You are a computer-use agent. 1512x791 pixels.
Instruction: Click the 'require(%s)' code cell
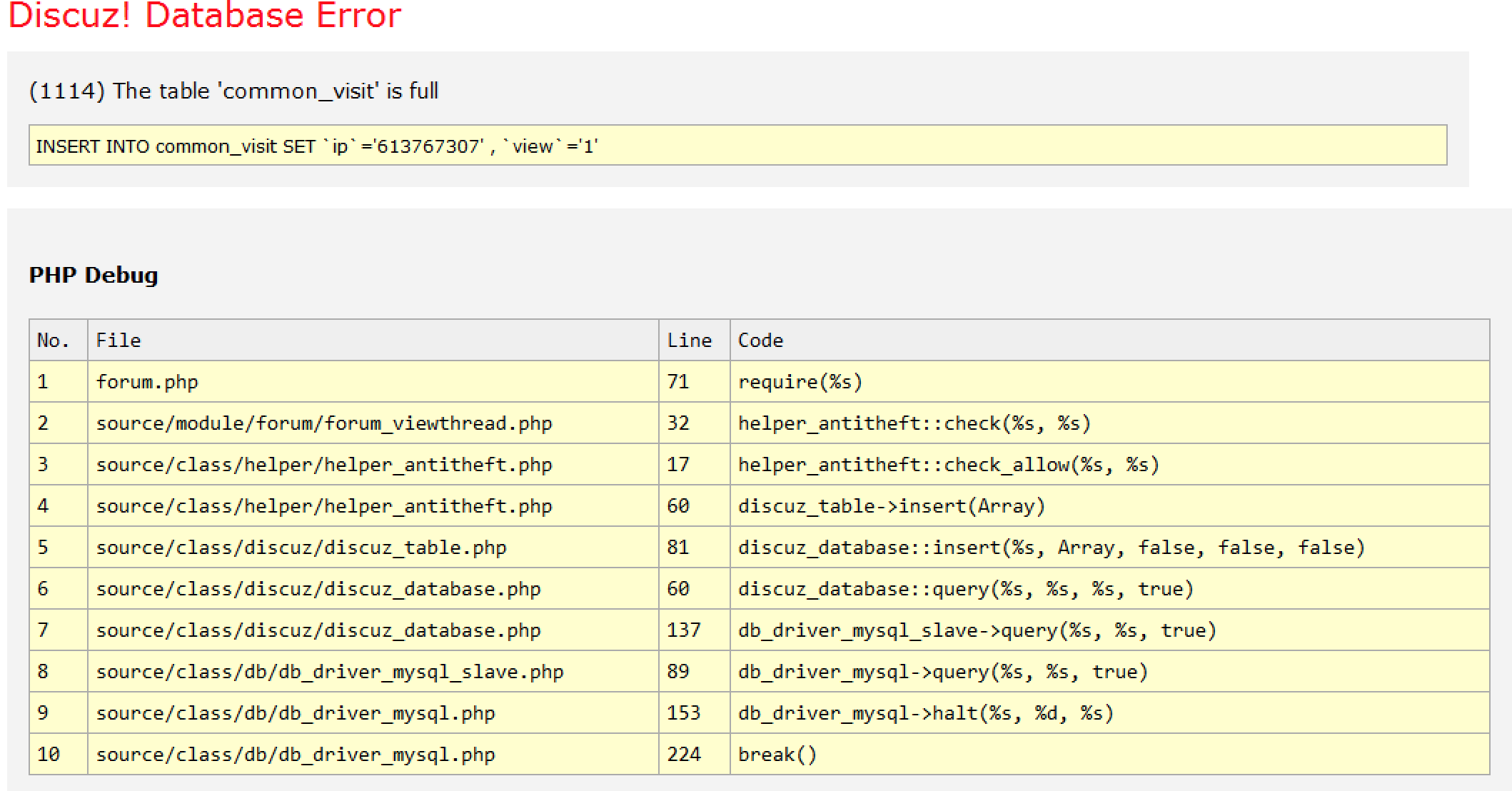(x=1109, y=381)
